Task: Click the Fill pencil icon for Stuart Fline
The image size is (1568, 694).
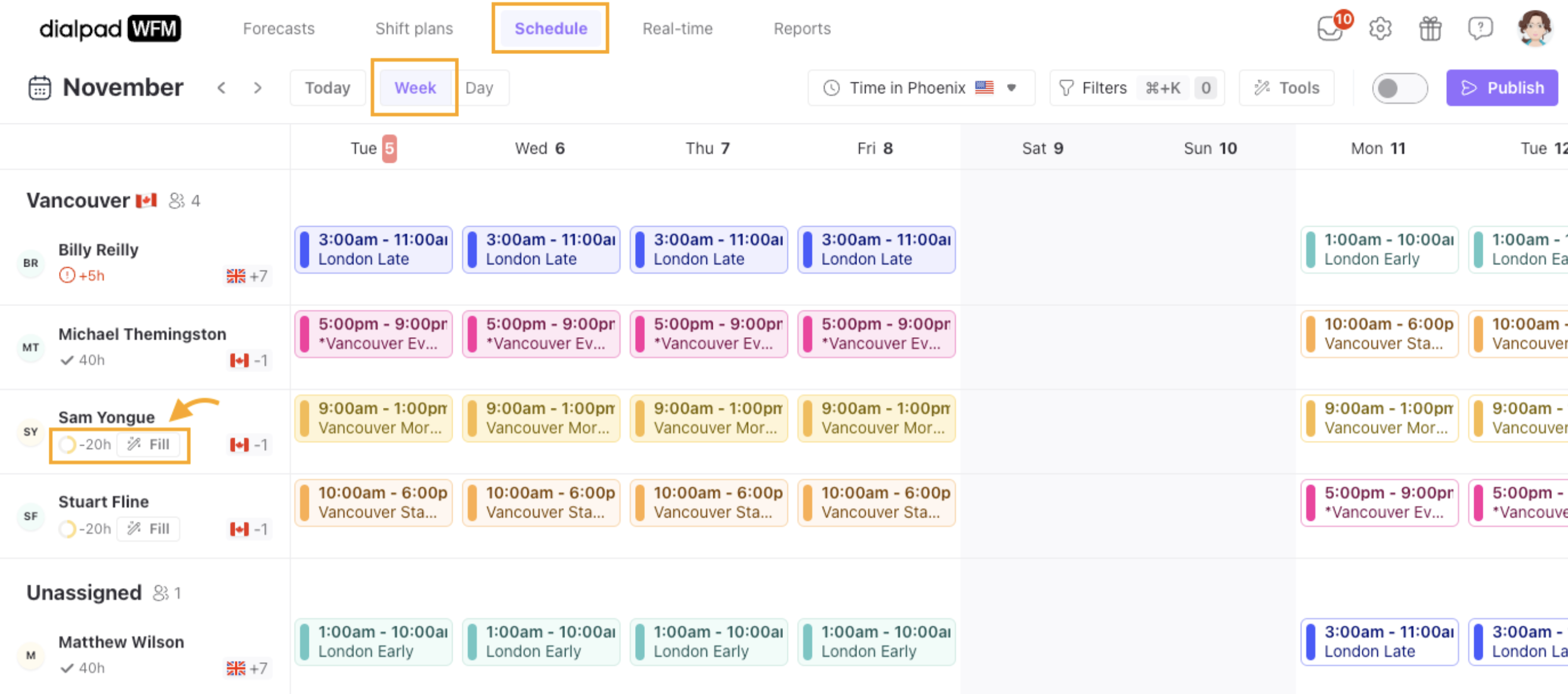Action: (x=134, y=528)
